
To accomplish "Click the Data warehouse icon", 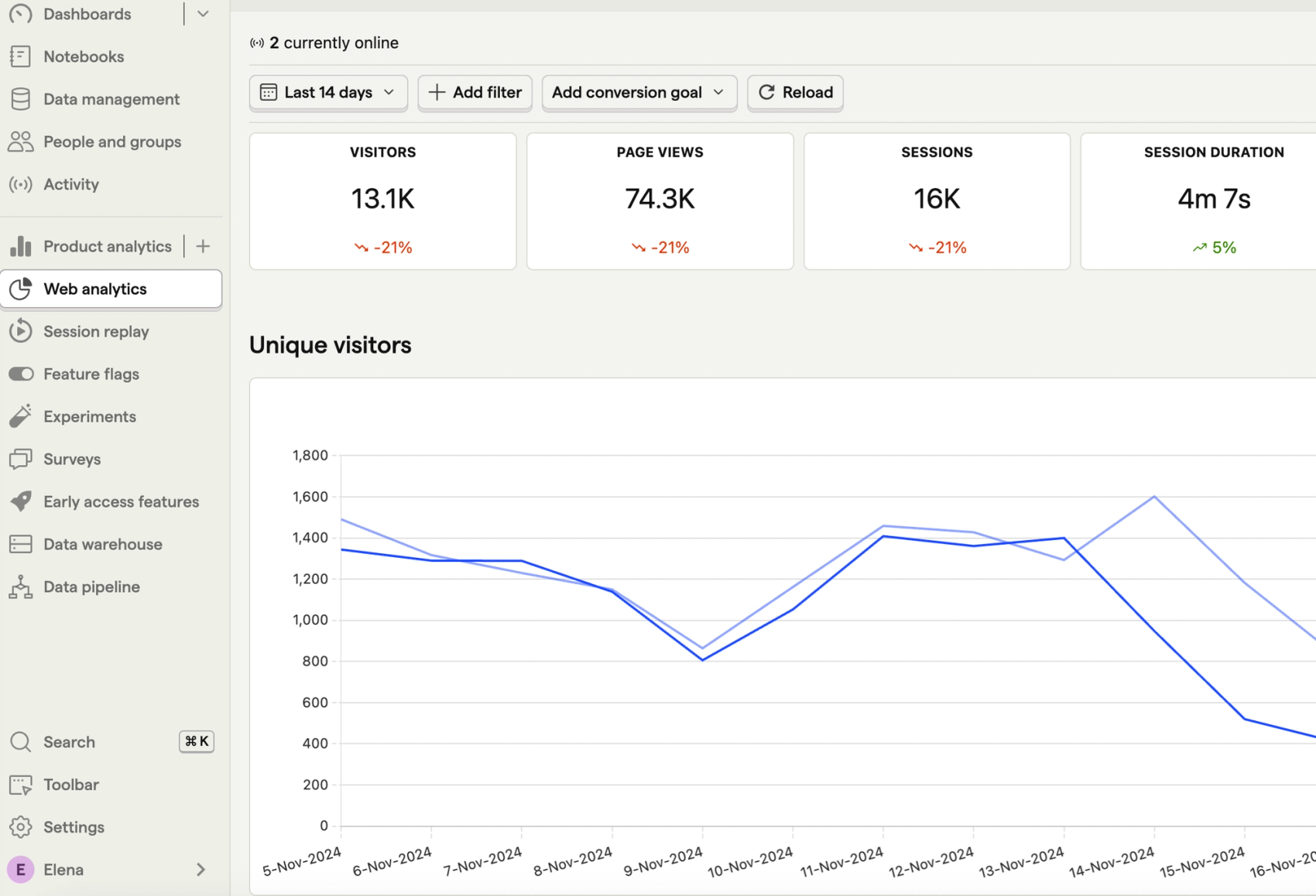I will [21, 544].
